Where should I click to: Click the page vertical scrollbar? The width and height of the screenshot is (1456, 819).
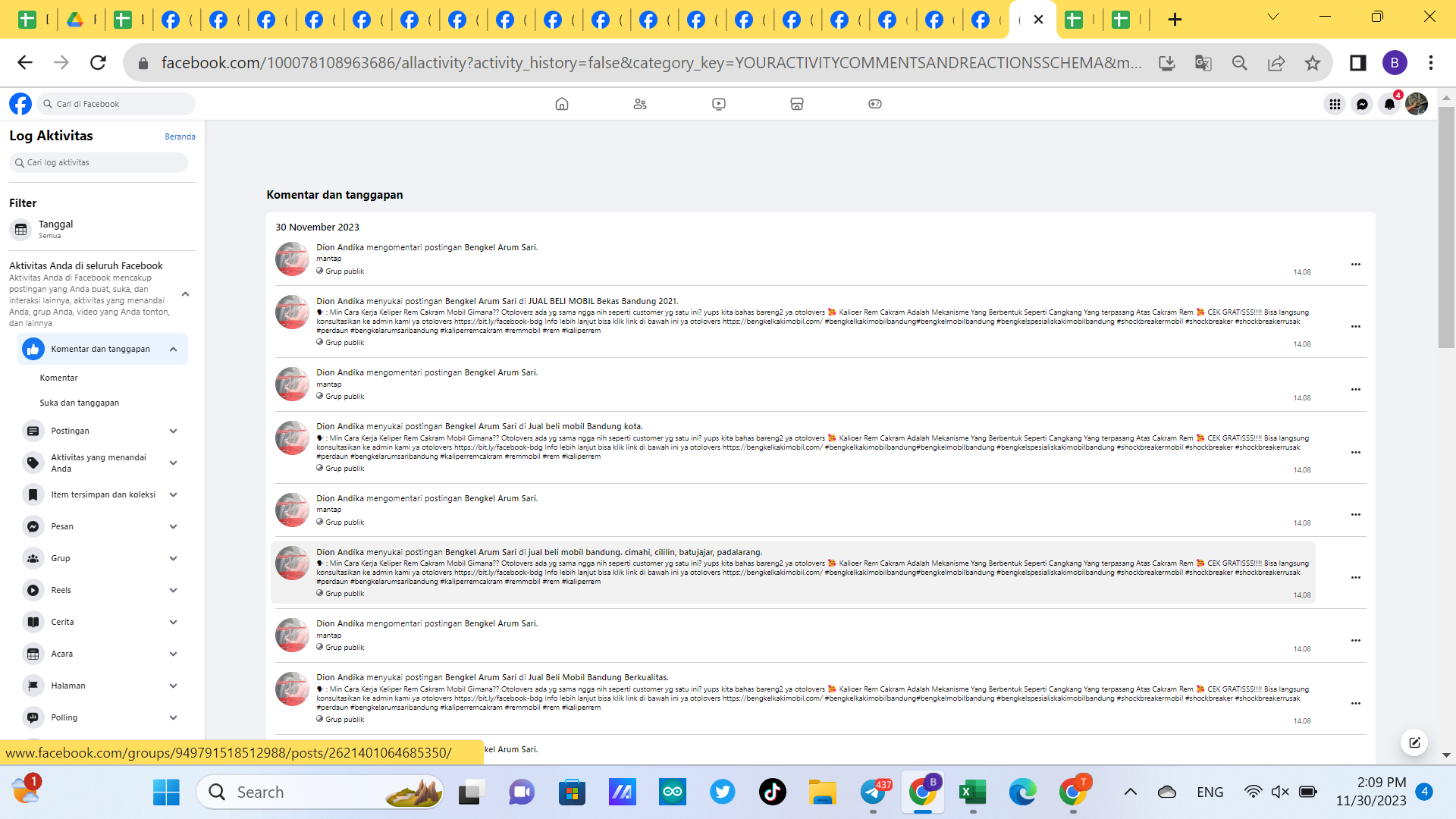point(1446,227)
